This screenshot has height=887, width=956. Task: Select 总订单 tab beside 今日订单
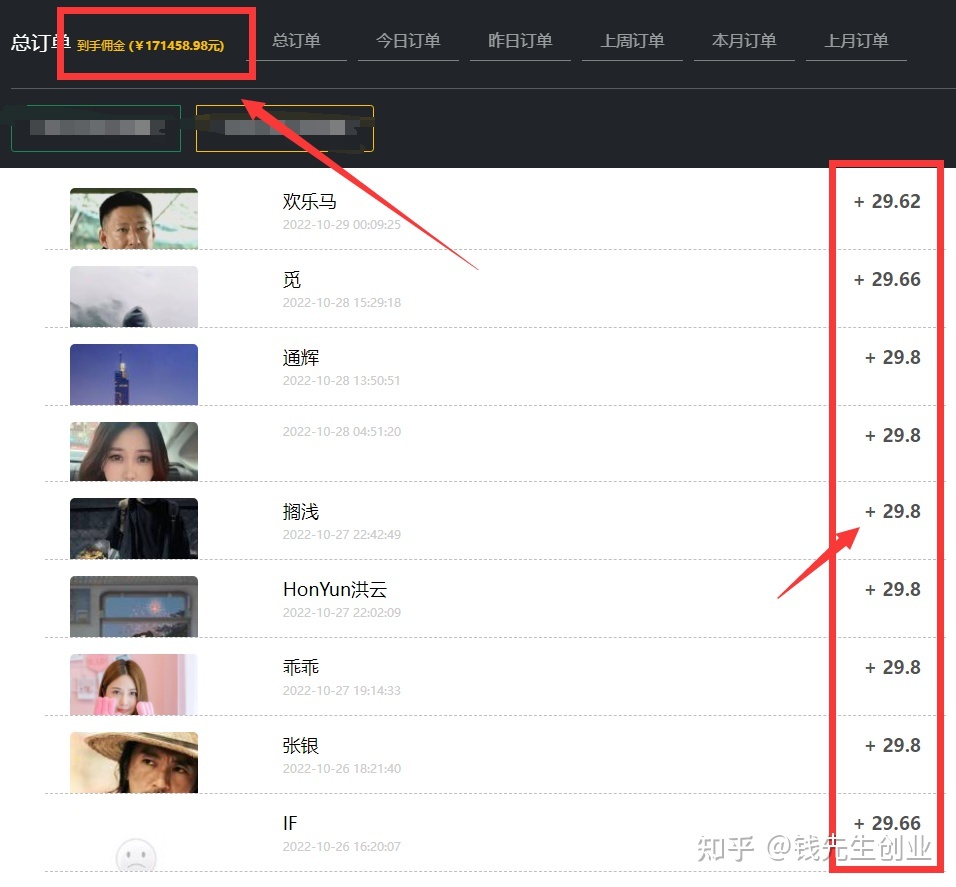pyautogui.click(x=296, y=41)
